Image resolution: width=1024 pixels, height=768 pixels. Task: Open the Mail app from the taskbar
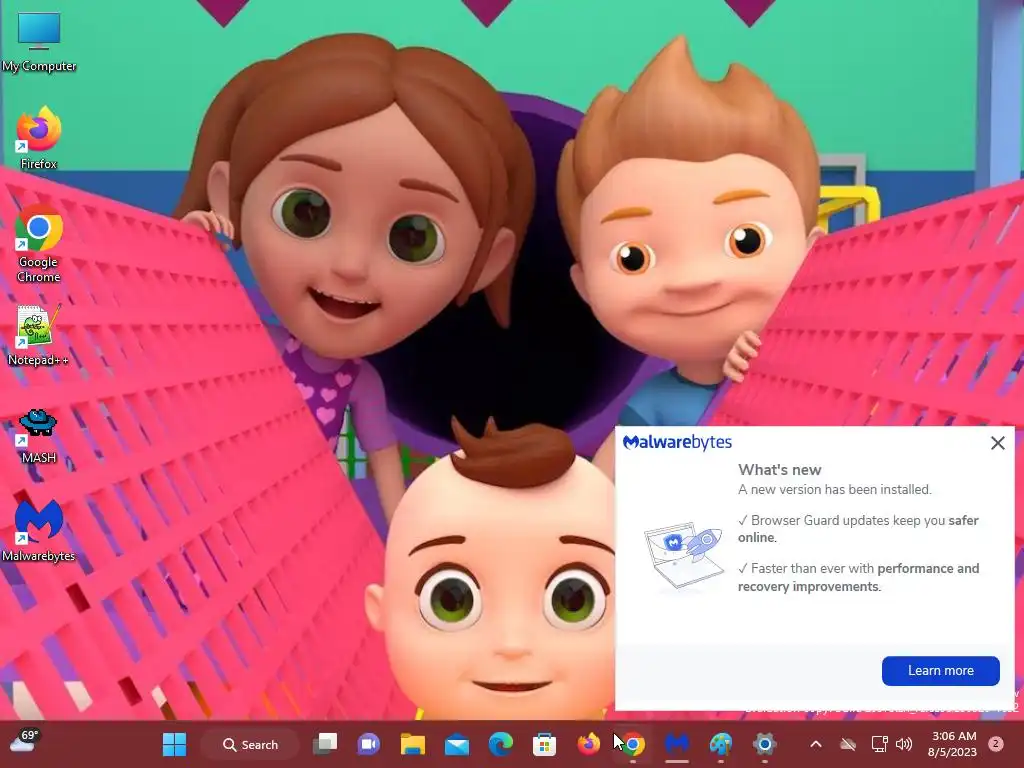tap(456, 744)
